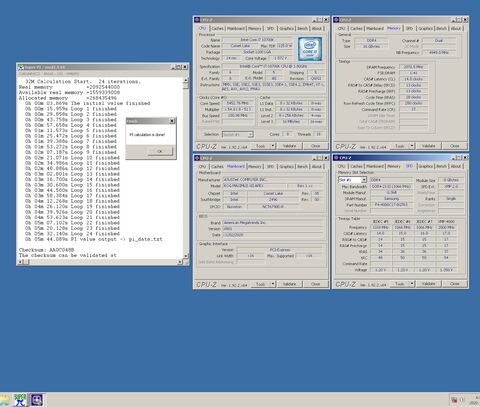The image size is (480, 407).
Task: Click motherboard Manufacturer field in Mainboard window
Action: 273,179
